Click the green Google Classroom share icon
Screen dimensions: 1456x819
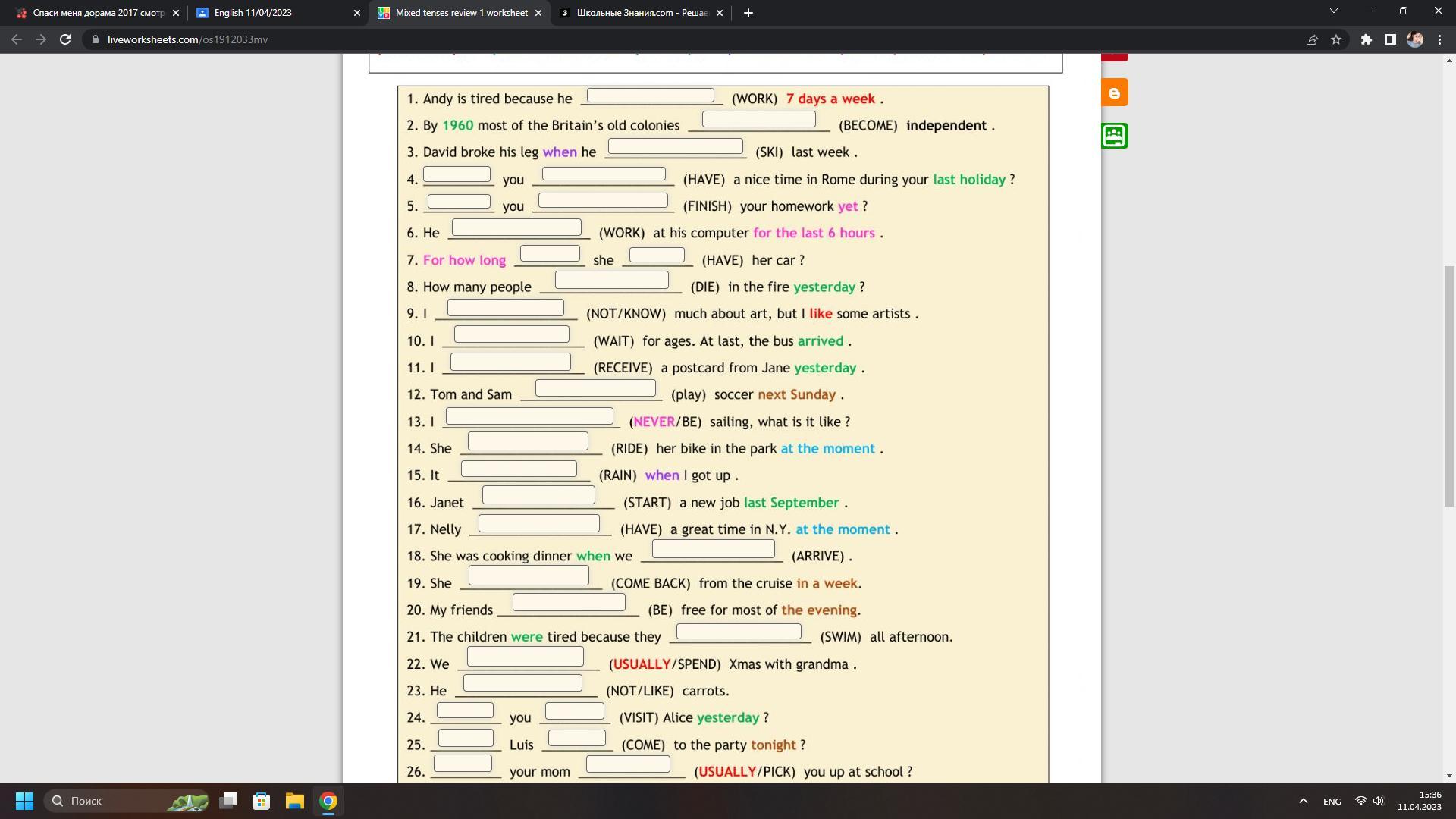click(x=1114, y=136)
